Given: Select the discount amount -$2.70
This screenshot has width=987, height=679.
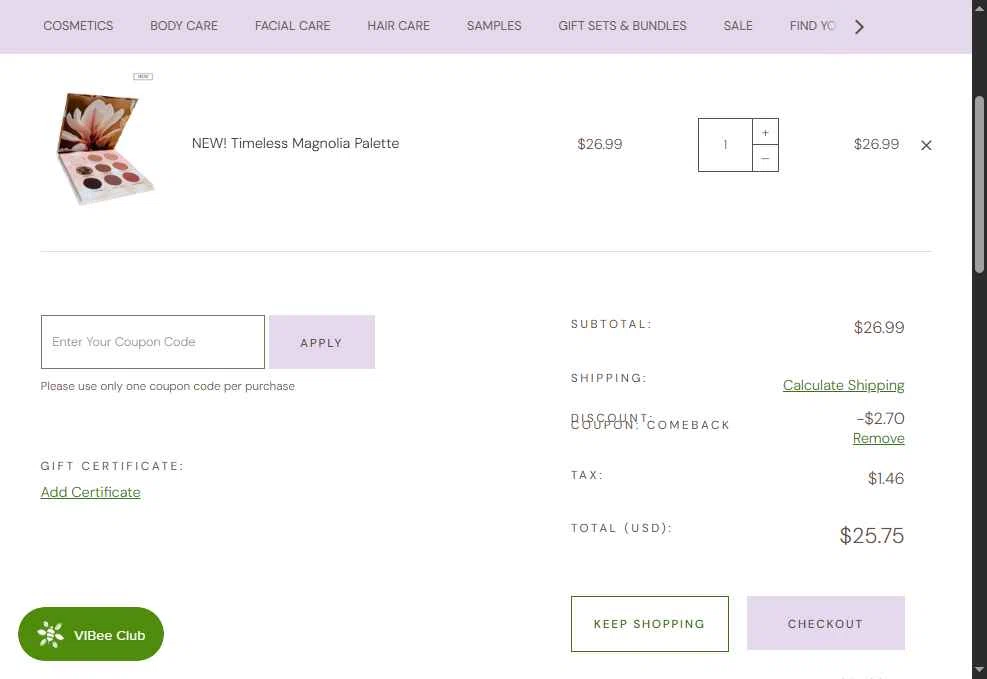Looking at the screenshot, I should [881, 418].
